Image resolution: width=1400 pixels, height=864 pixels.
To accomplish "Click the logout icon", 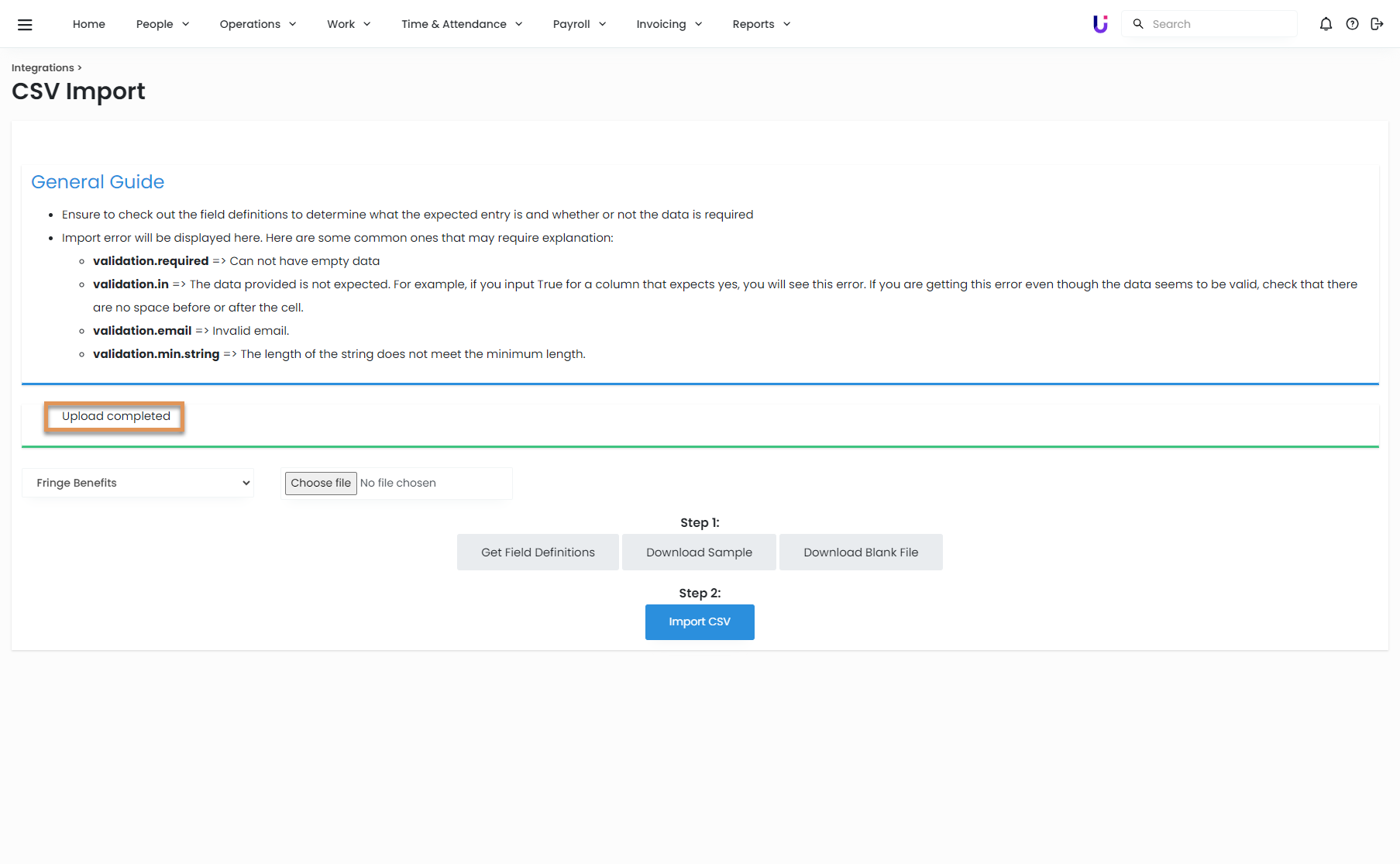I will (1377, 24).
